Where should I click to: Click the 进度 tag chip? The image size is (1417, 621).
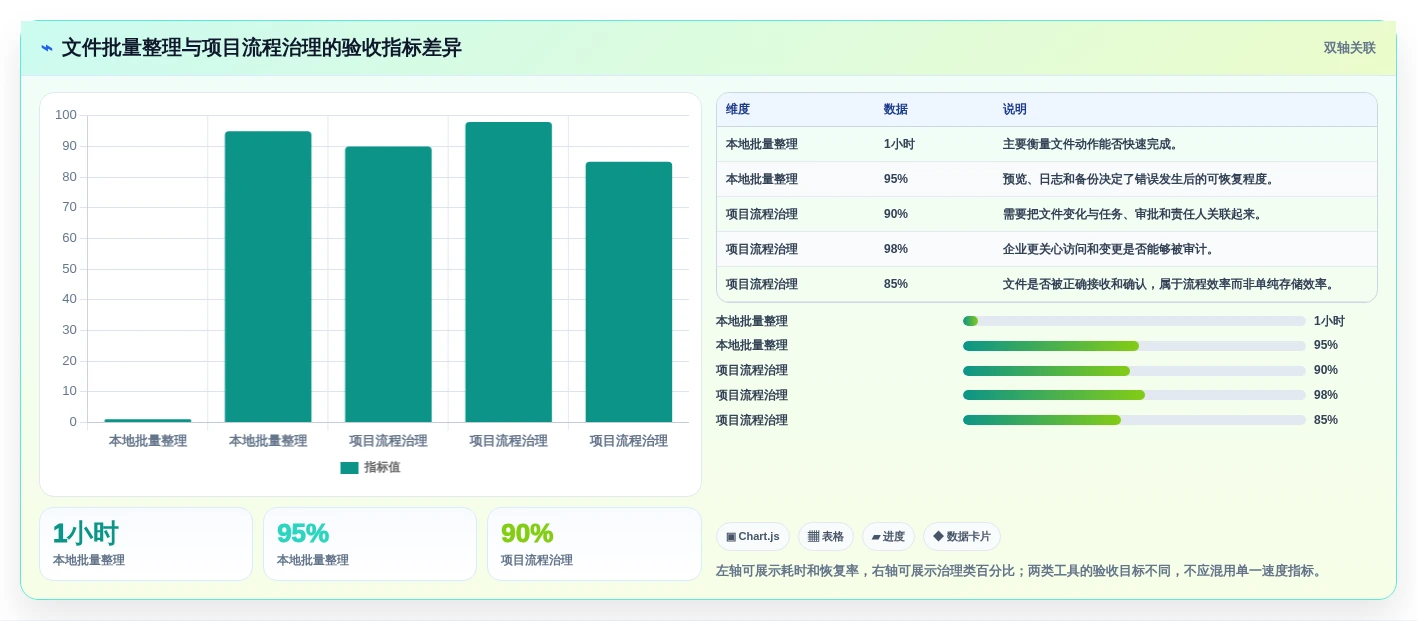click(888, 537)
